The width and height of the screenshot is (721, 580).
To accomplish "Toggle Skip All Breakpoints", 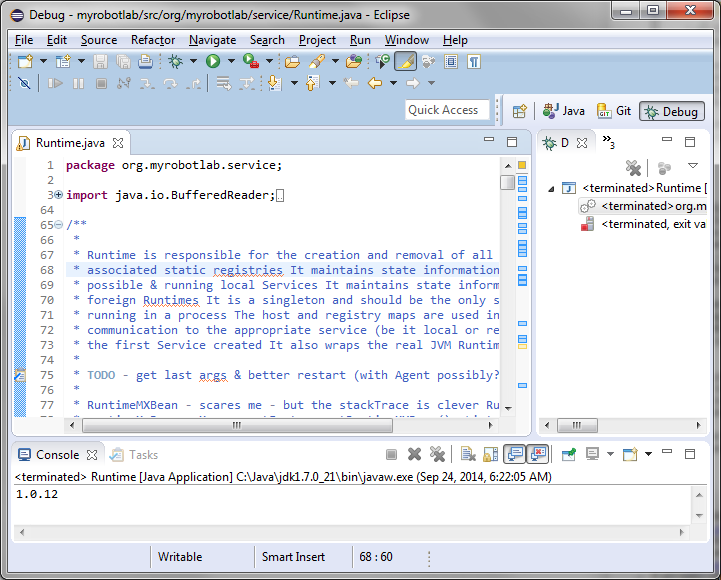I will coord(24,83).
